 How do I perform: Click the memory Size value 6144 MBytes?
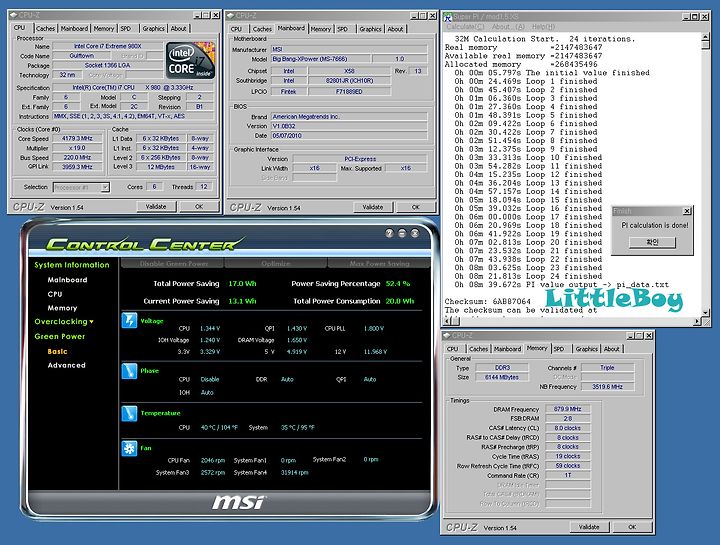point(502,377)
